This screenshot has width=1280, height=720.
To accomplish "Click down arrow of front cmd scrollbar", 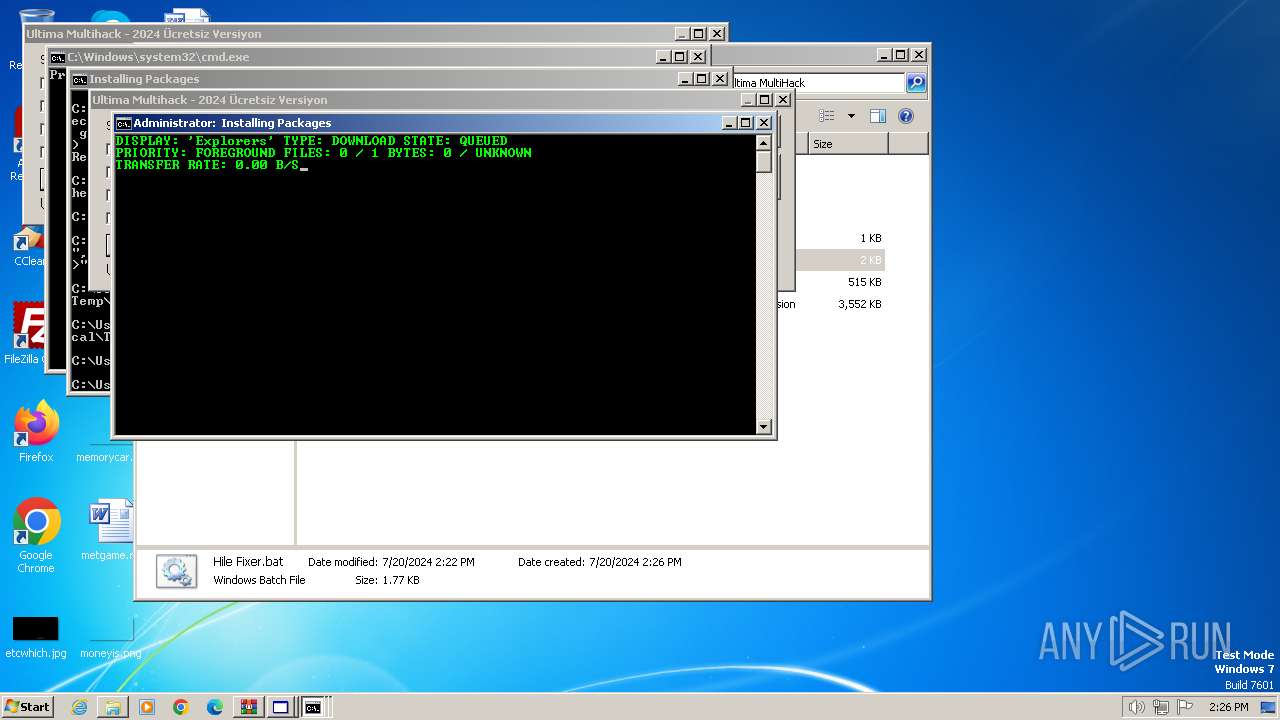I will 764,426.
